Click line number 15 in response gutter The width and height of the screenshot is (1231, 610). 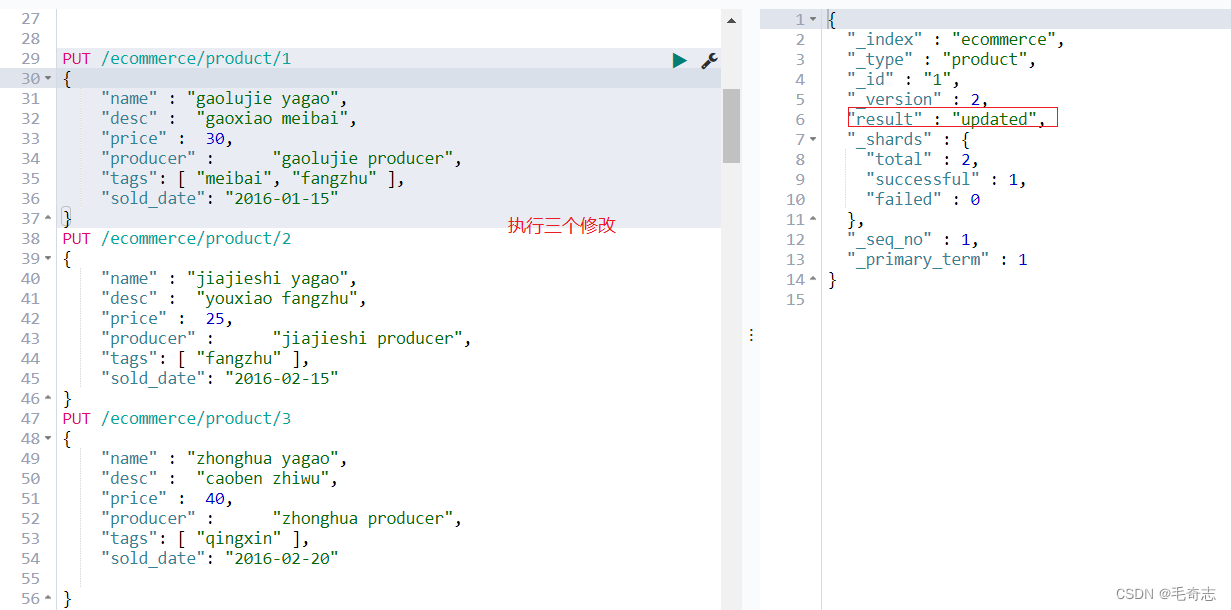[795, 300]
